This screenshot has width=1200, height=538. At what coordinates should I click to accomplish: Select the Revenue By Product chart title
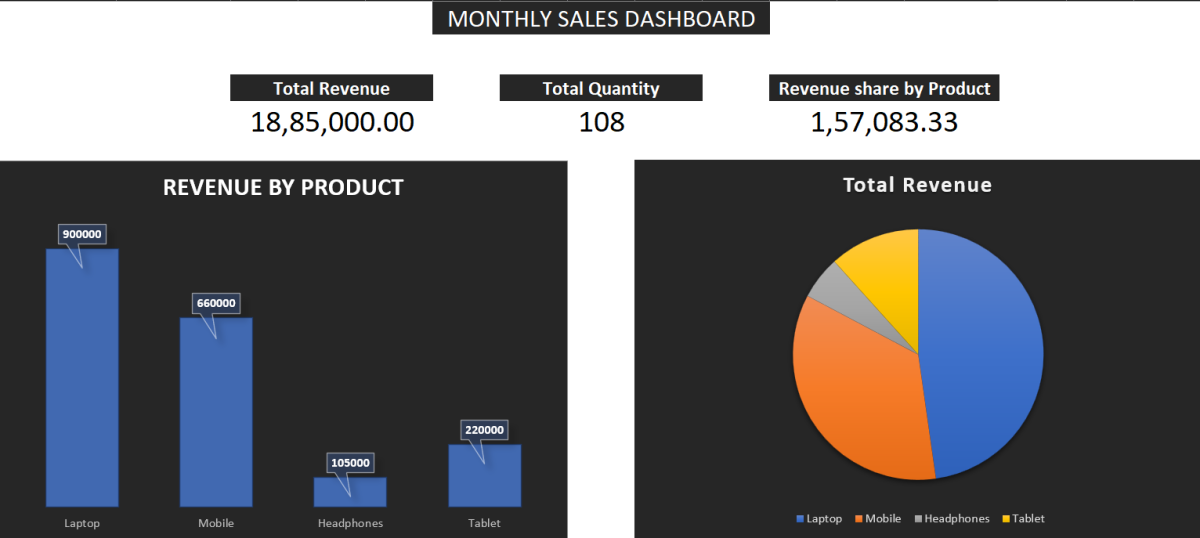click(x=283, y=187)
